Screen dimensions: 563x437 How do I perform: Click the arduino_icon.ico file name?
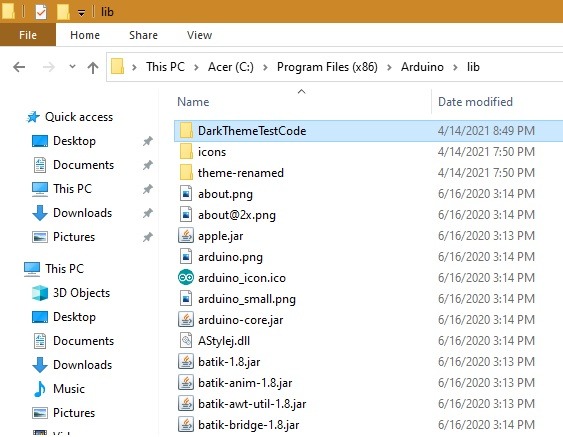point(242,278)
